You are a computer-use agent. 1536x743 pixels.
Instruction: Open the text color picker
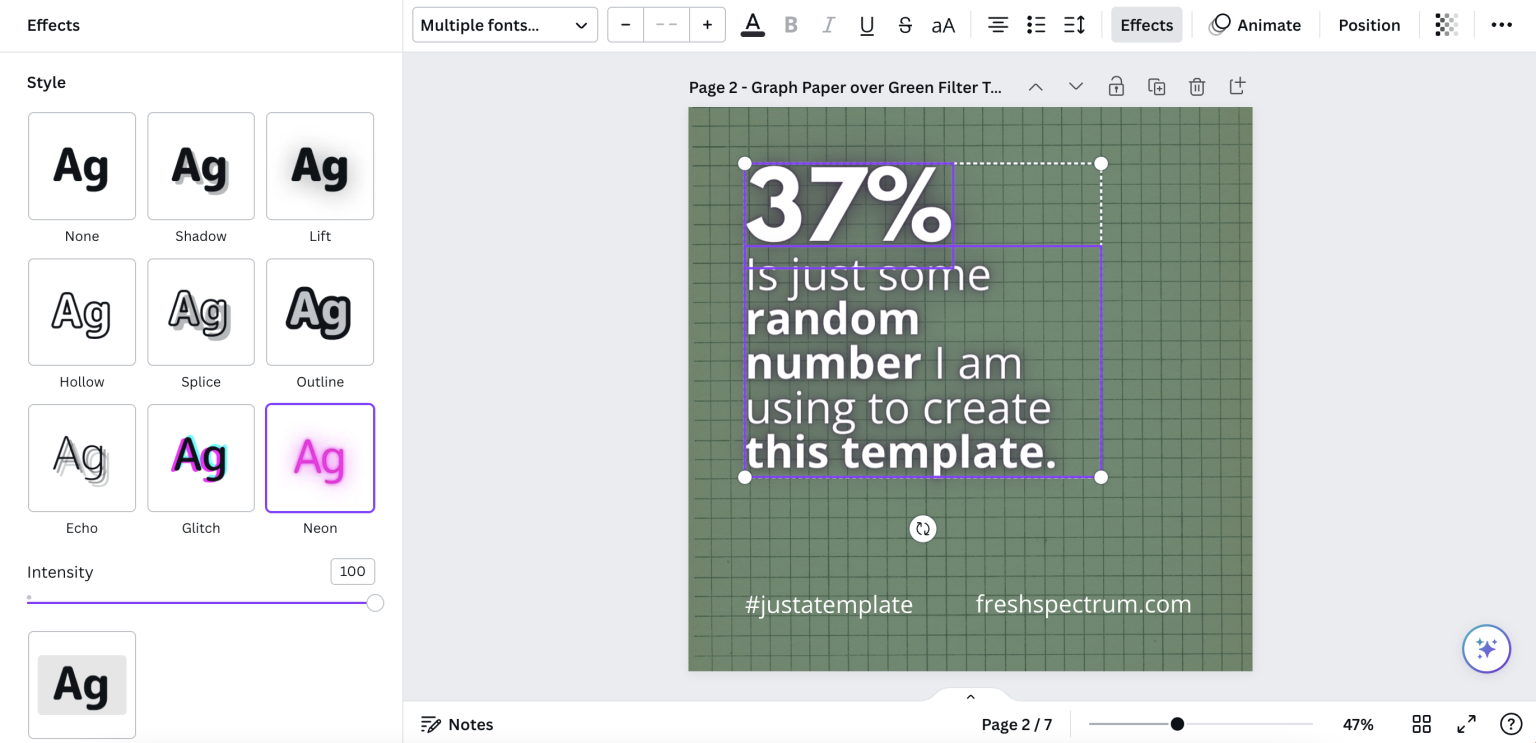(752, 24)
